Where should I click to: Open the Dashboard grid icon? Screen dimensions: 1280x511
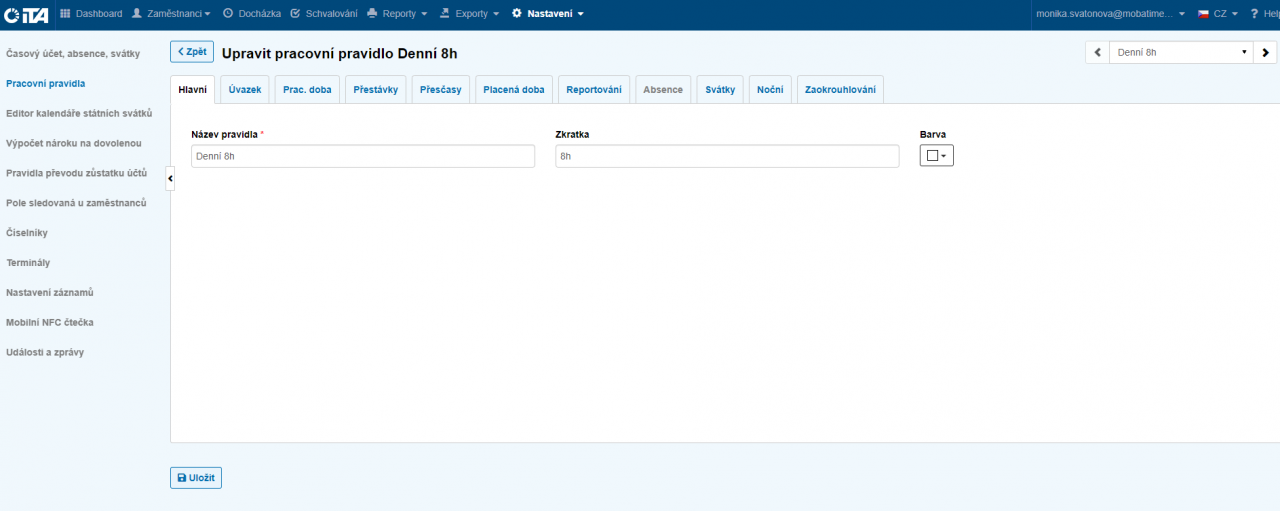click(66, 14)
